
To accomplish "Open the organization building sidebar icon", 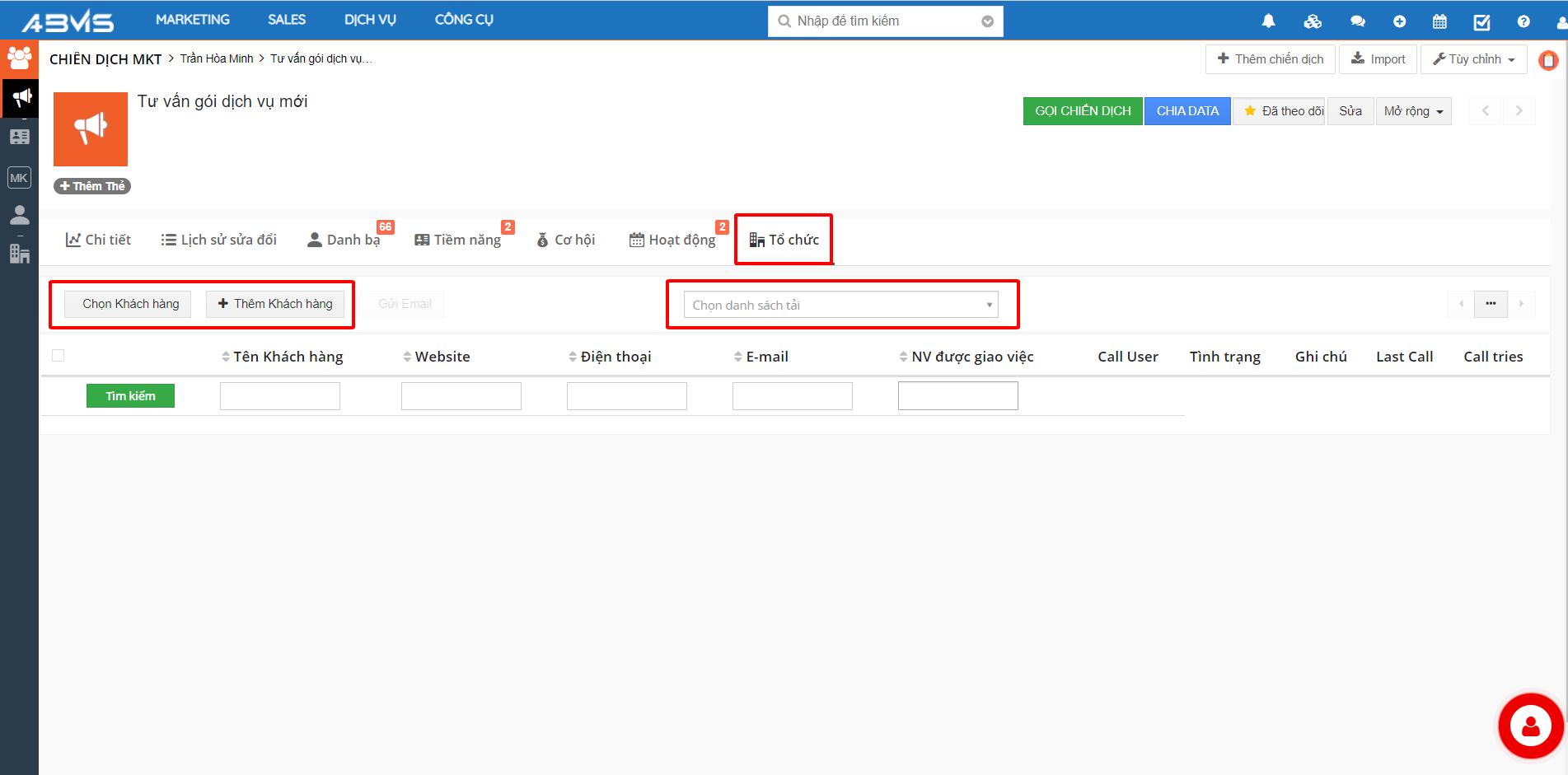I will point(20,254).
